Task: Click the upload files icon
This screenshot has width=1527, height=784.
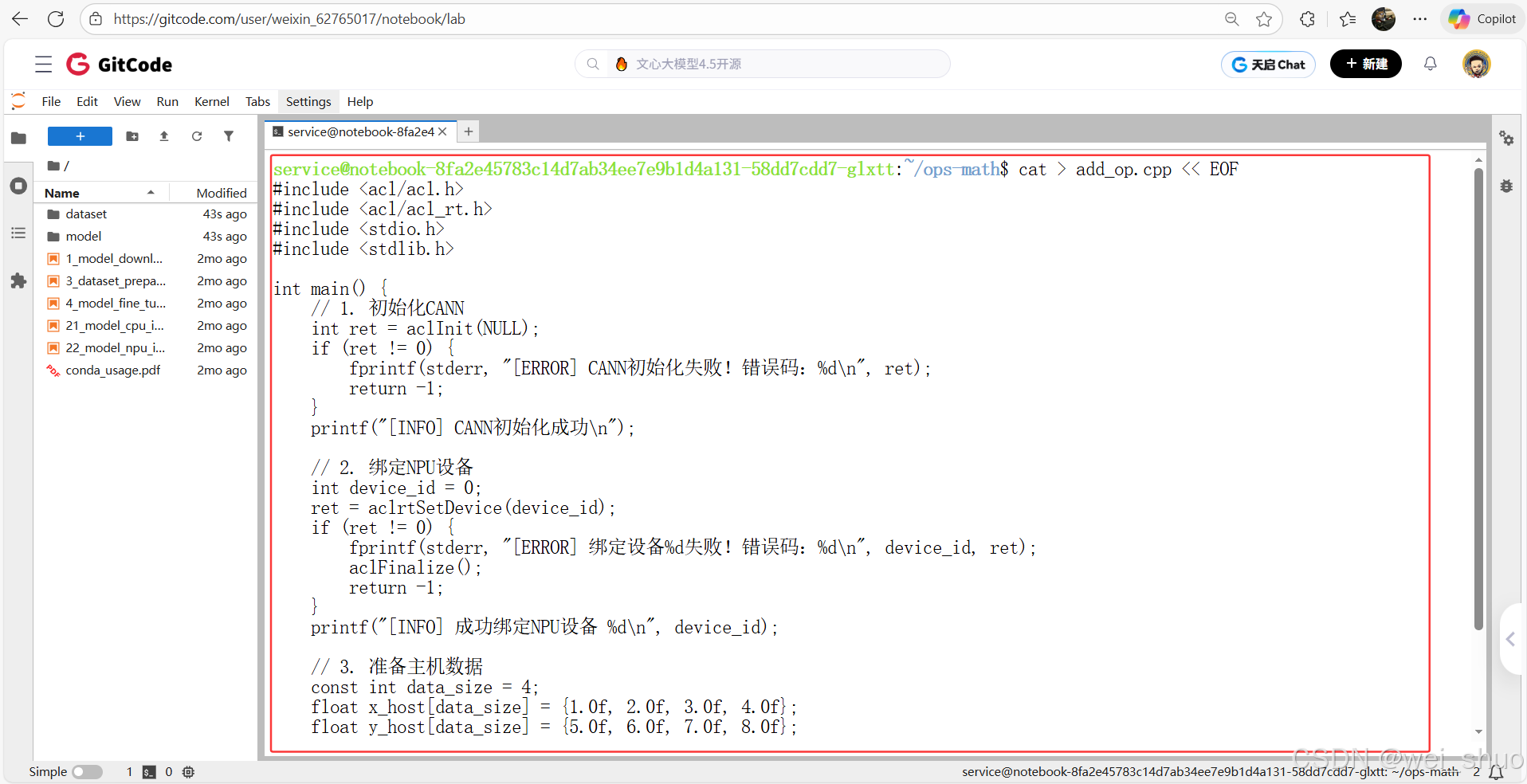Action: 164,136
